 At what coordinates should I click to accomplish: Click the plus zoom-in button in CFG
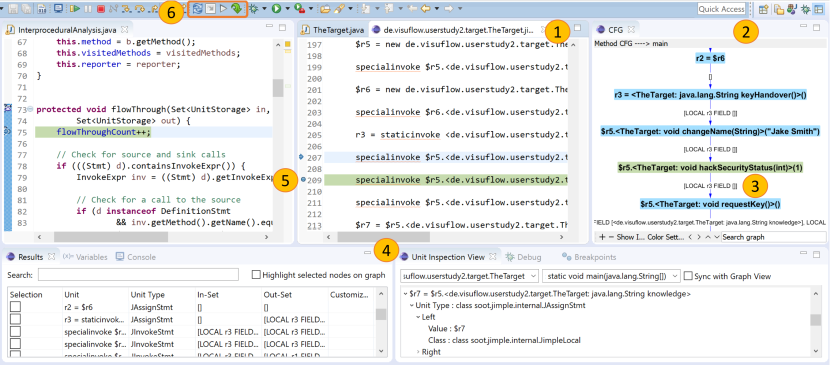(x=602, y=237)
